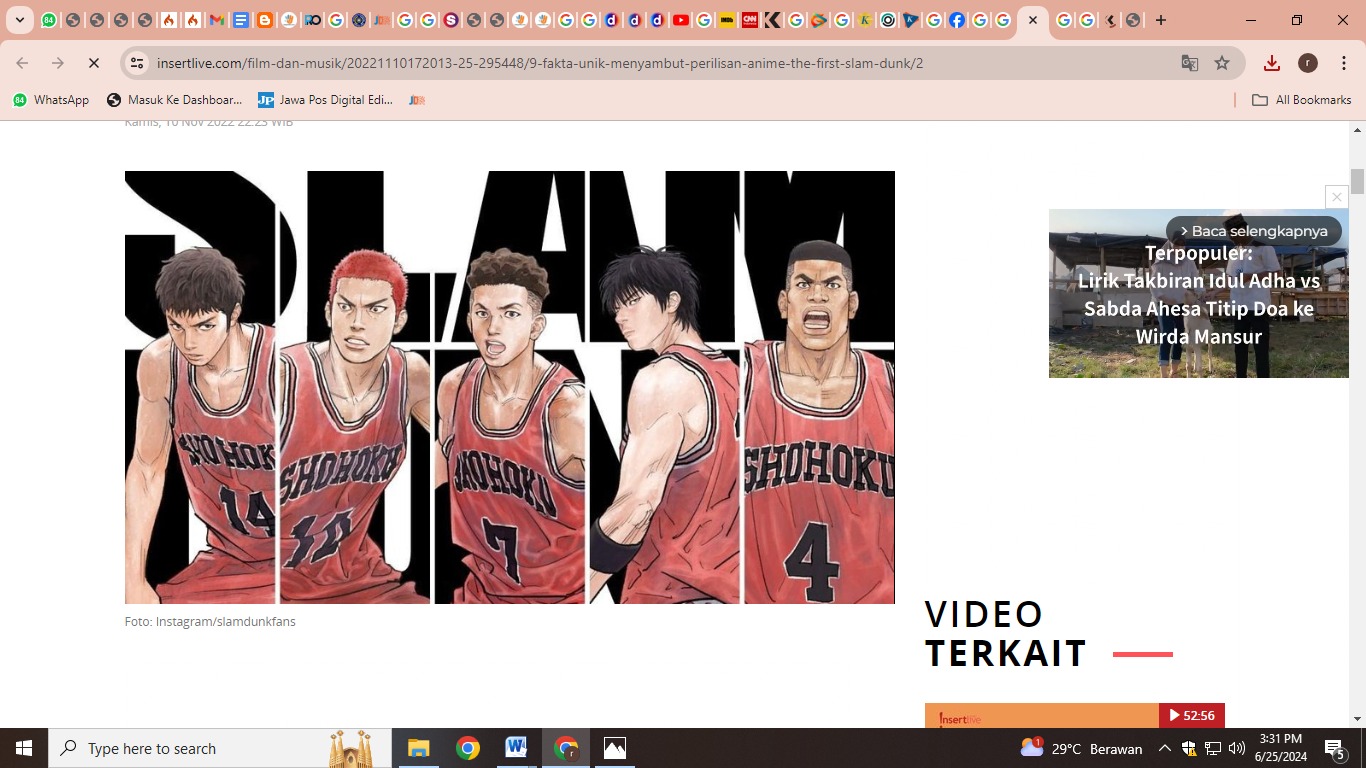Open the WhatsApp bookmark
1366x768 pixels.
pyautogui.click(x=51, y=100)
